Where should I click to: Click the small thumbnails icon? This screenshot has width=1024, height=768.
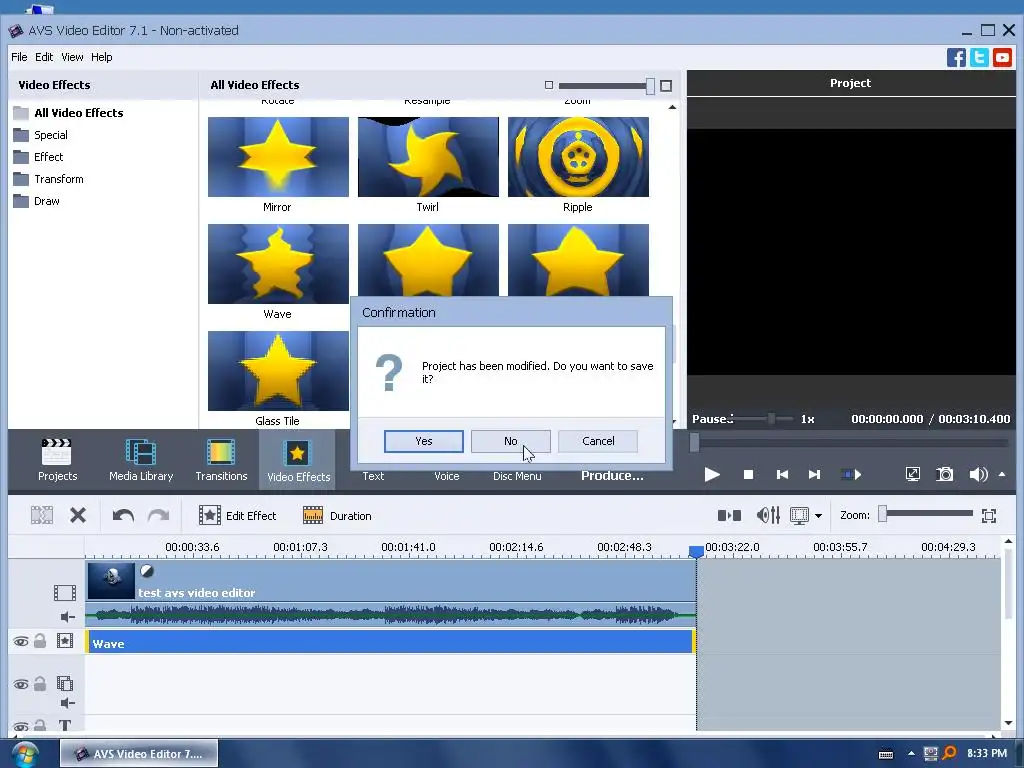pyautogui.click(x=549, y=86)
